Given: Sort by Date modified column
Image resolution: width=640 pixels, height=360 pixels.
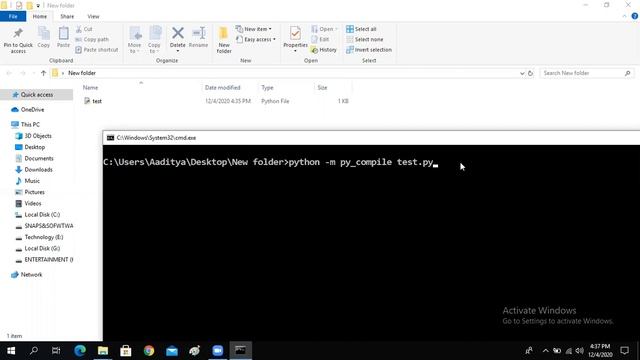Looking at the screenshot, I should (x=222, y=87).
